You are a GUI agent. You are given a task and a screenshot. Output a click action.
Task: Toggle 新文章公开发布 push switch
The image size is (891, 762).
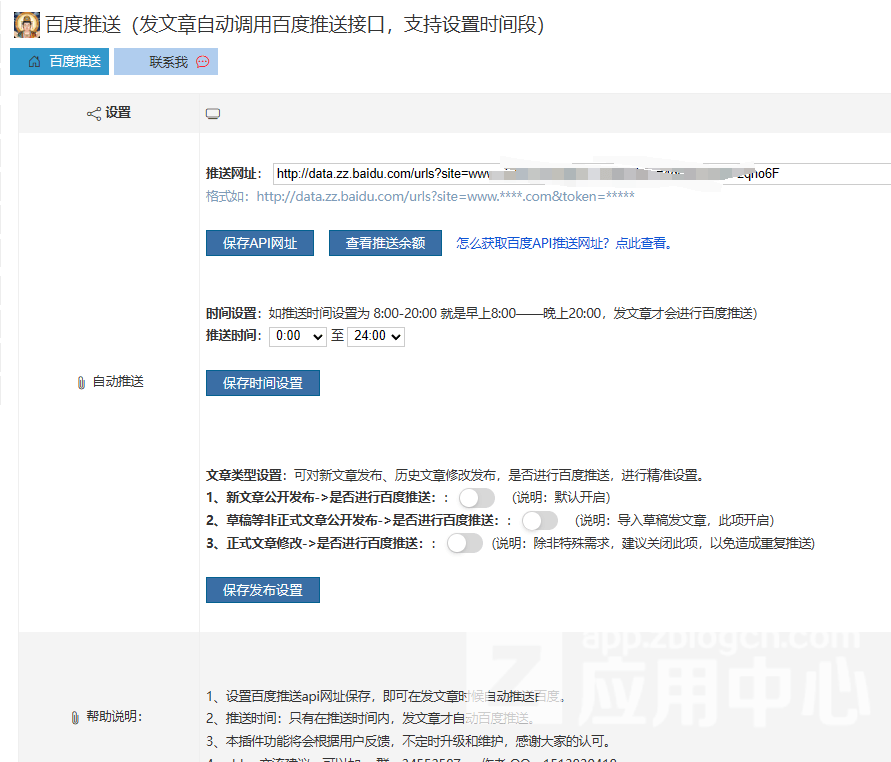477,498
